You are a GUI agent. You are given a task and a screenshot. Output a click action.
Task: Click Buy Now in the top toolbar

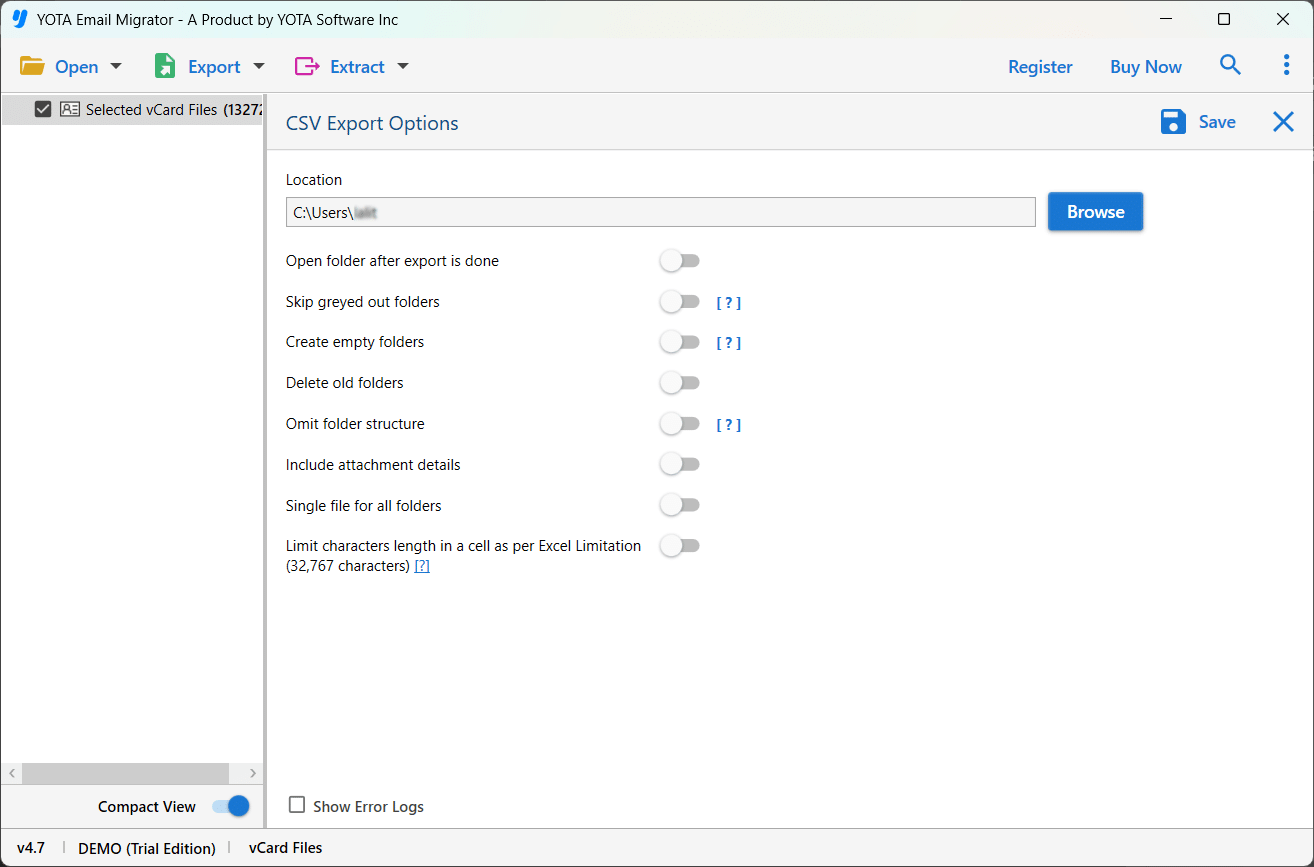pos(1145,67)
